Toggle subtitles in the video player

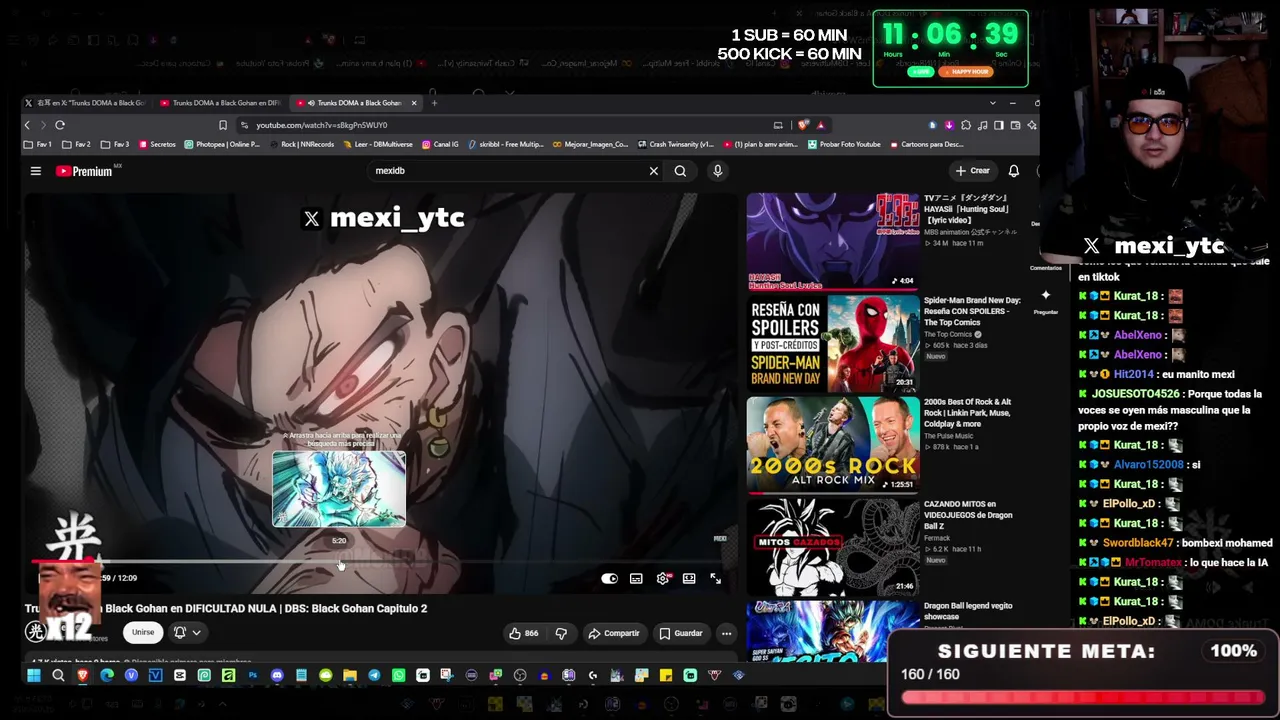(x=636, y=579)
